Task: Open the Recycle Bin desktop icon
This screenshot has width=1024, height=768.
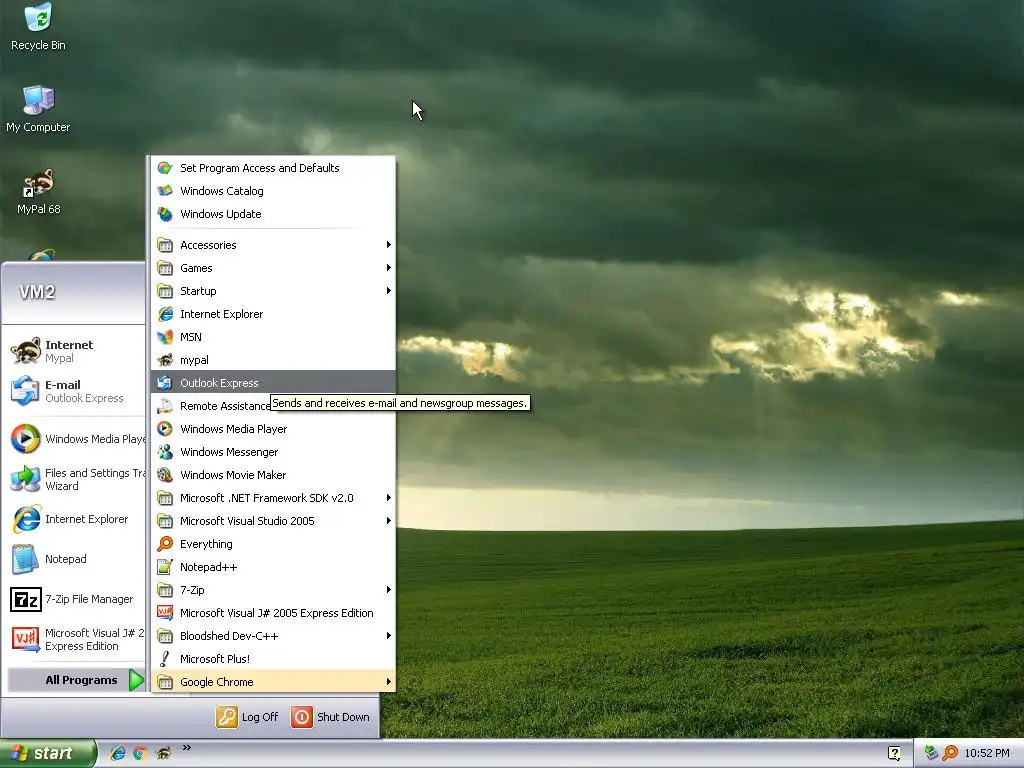Action: coord(38,27)
